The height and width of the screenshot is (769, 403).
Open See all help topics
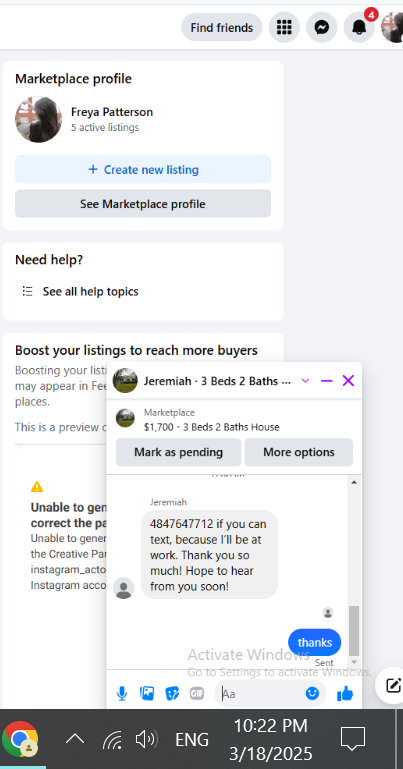91,291
